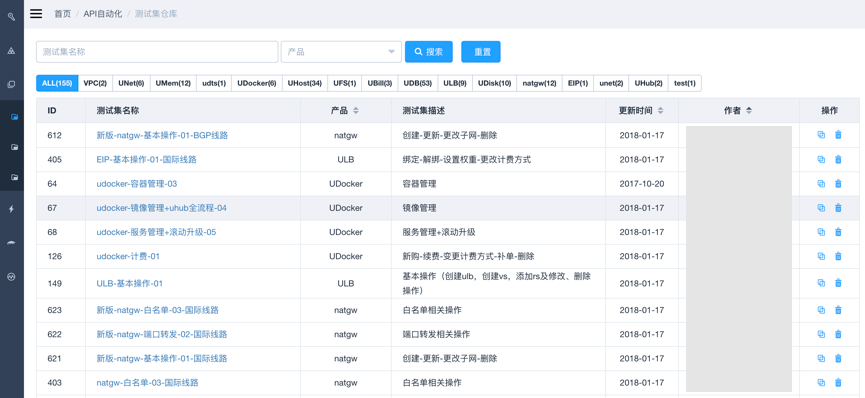The width and height of the screenshot is (865, 398).
Task: Sort table by 作者 column
Action: click(x=749, y=111)
